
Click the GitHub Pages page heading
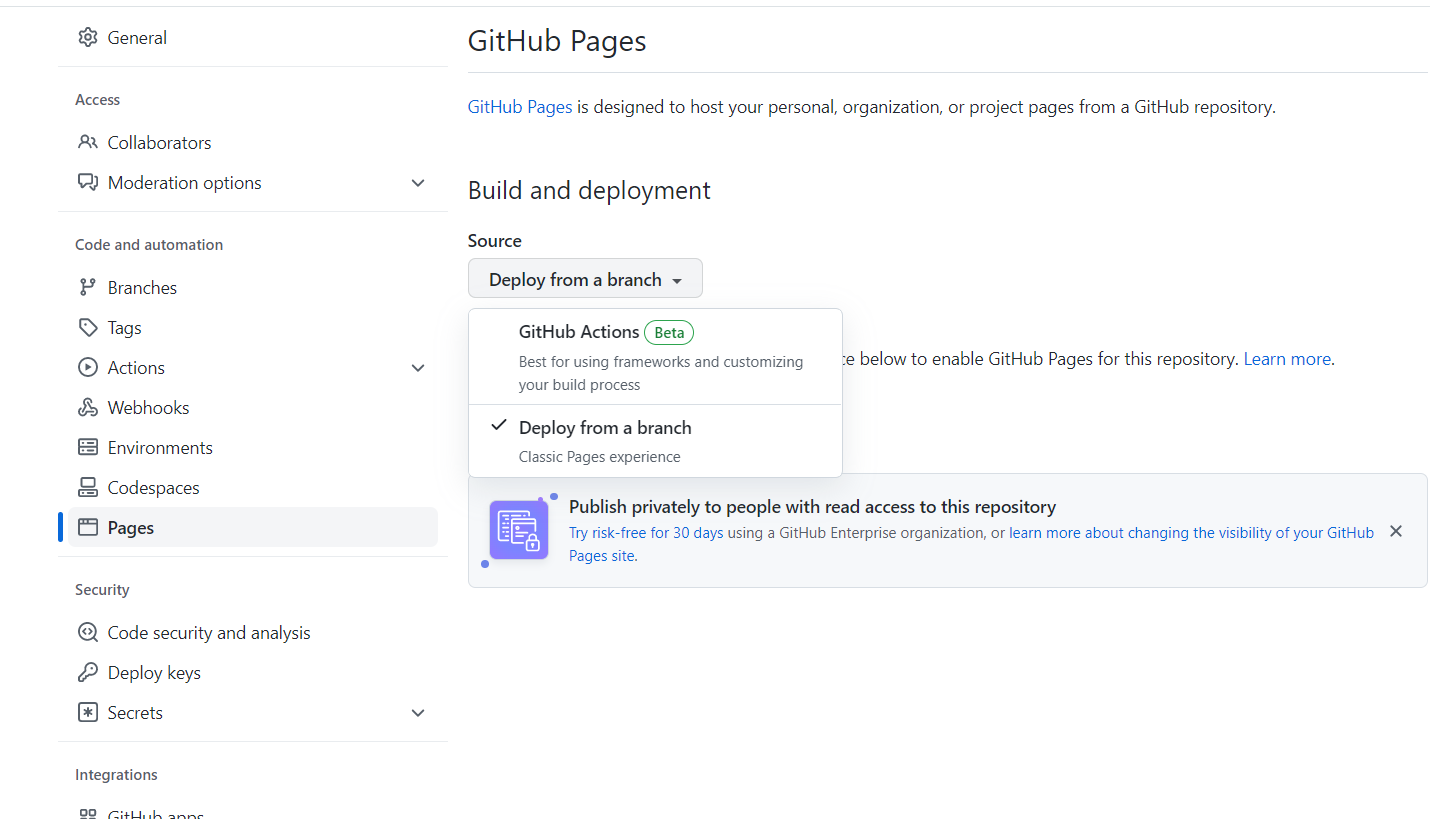[557, 41]
